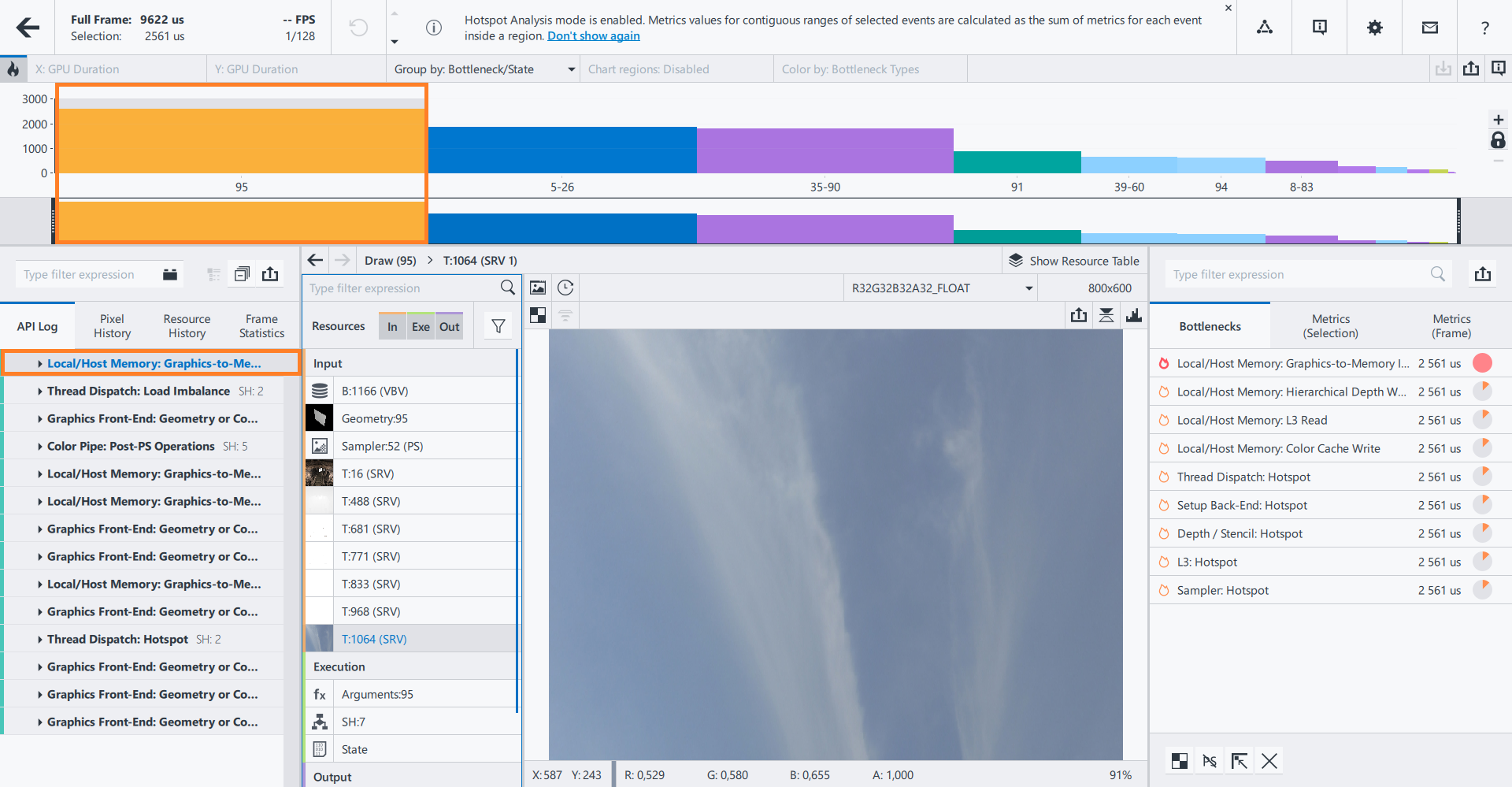Switch to the Frame Statistics tab
The image size is (1512, 787).
261,326
